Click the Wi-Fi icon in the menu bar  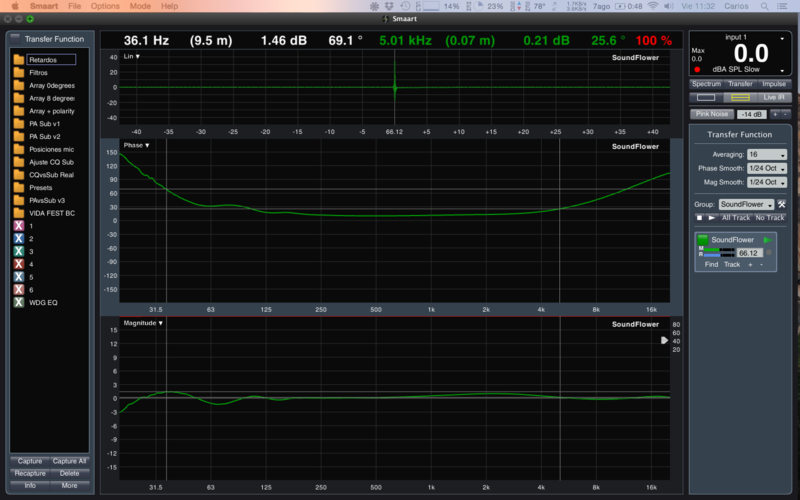point(653,6)
